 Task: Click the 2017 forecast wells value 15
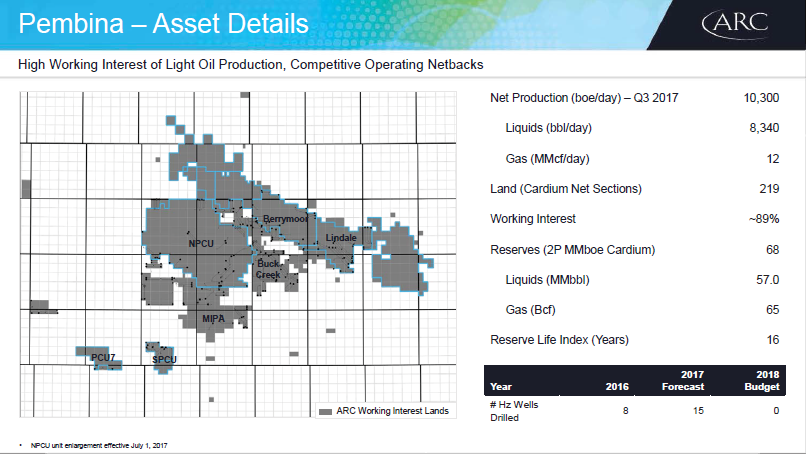[x=698, y=411]
